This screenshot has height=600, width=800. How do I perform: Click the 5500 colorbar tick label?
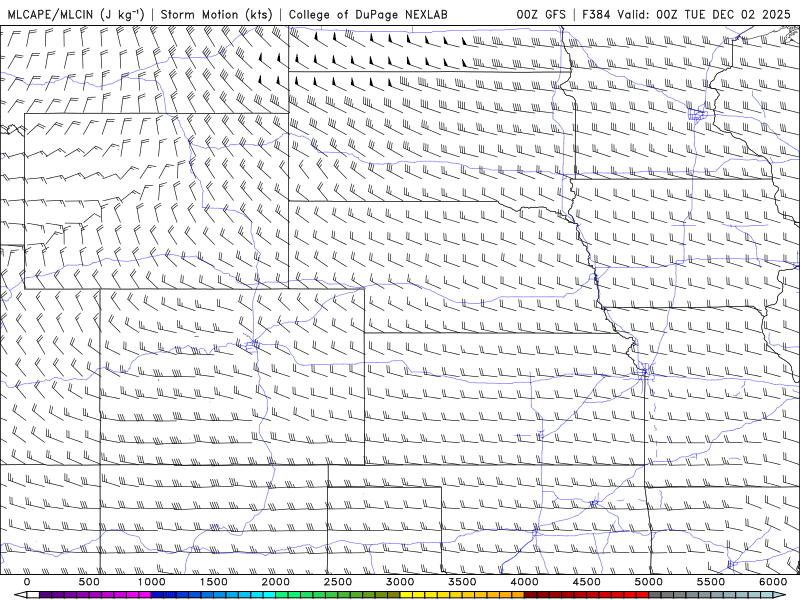pos(711,582)
